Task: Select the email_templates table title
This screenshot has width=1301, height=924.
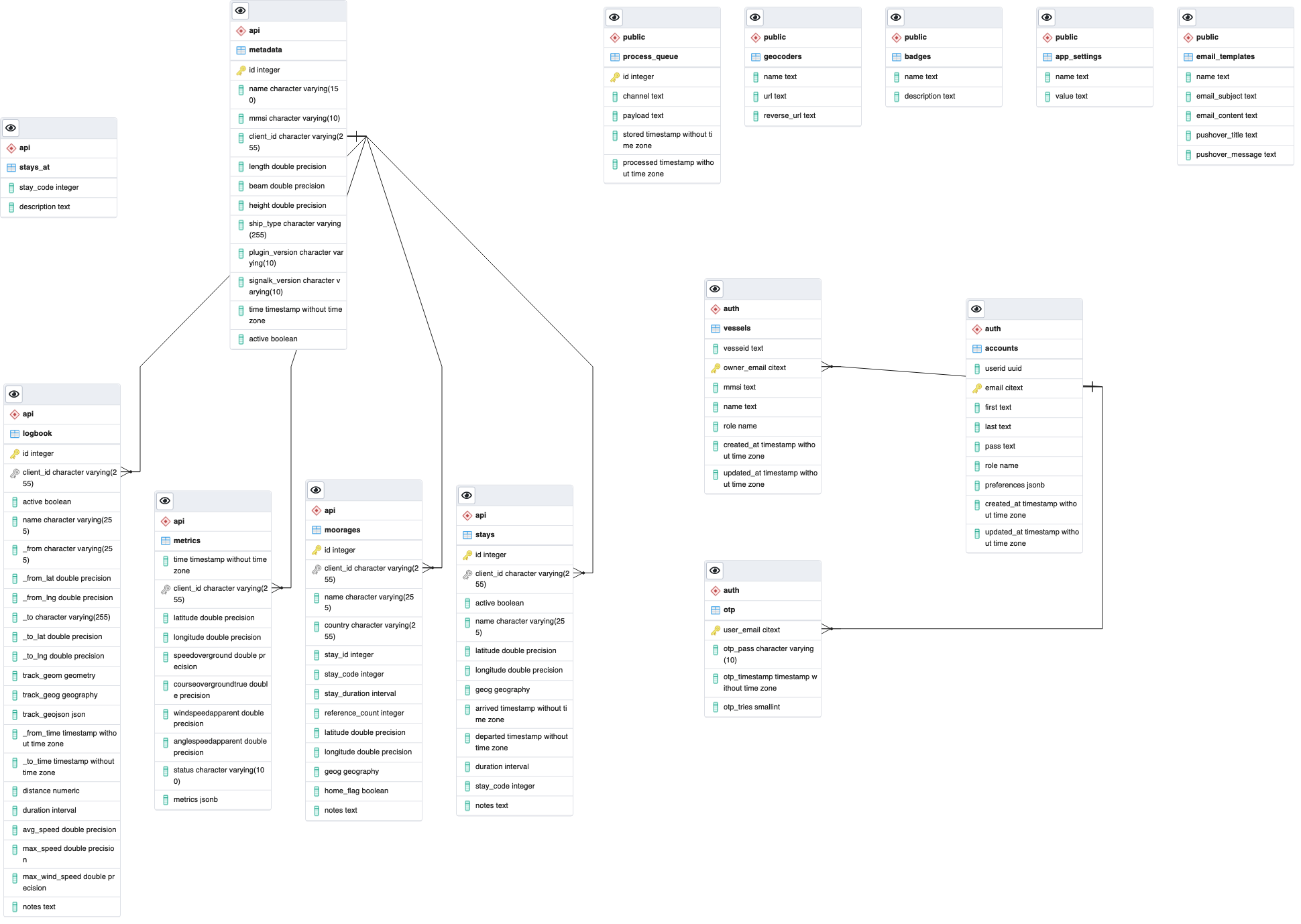Action: (x=1225, y=57)
